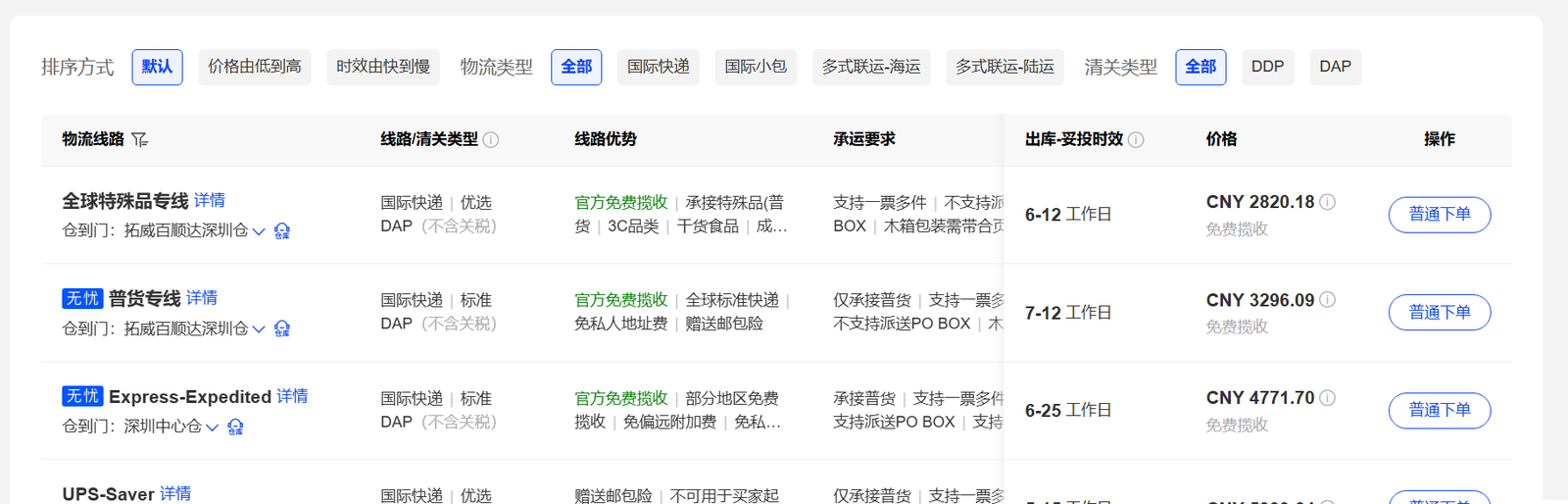Viewport: 1568px width, 504px height.
Task: Click the 价格 column header
Action: click(x=1221, y=139)
